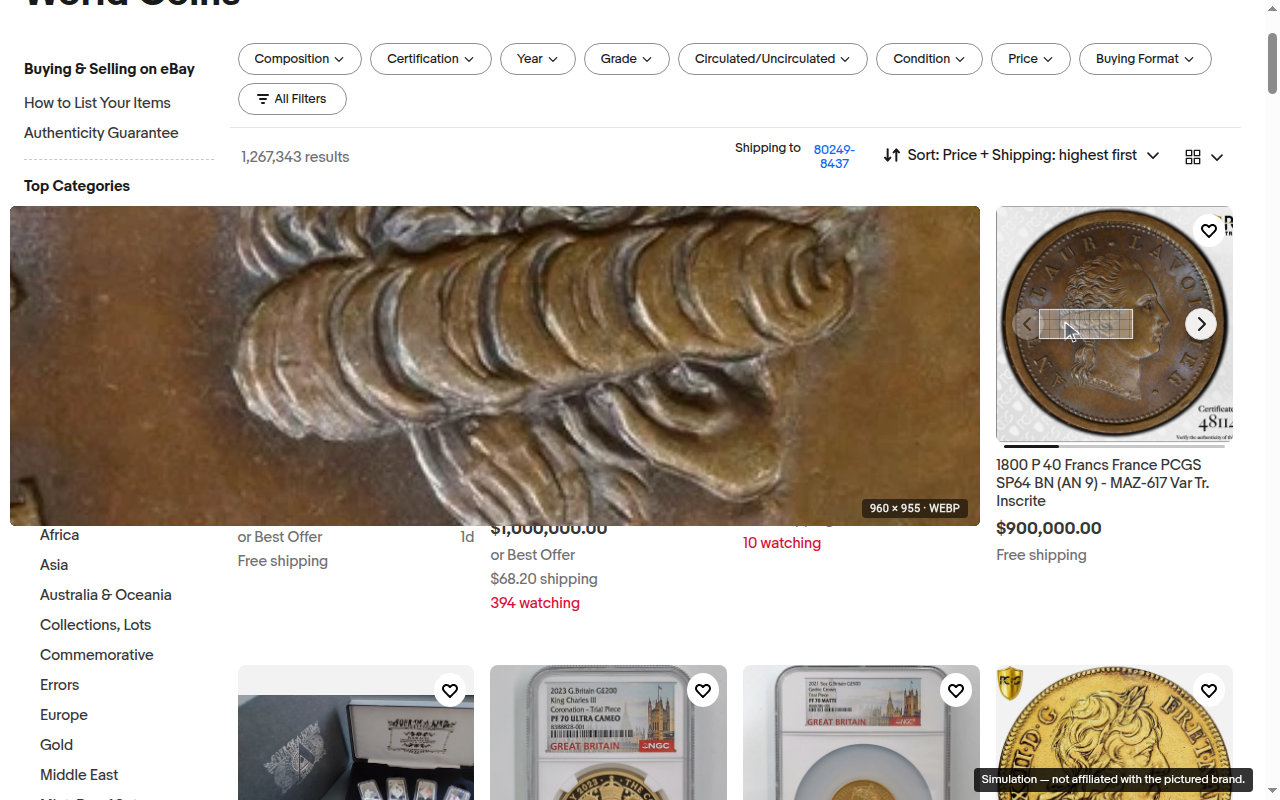
Task: Expand the Composition filter
Action: tap(300, 59)
